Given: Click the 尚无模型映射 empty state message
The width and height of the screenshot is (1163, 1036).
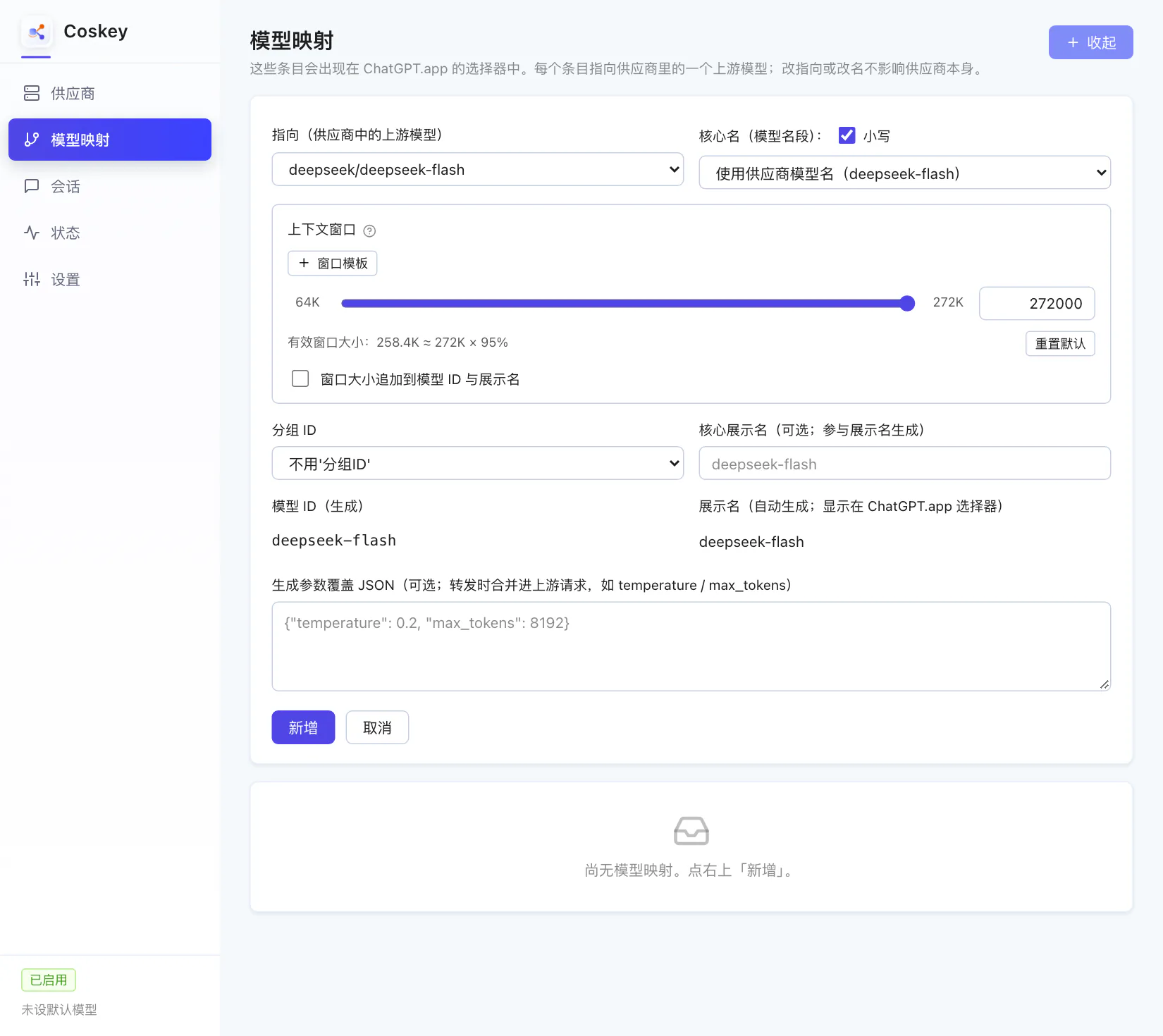Looking at the screenshot, I should tap(691, 870).
